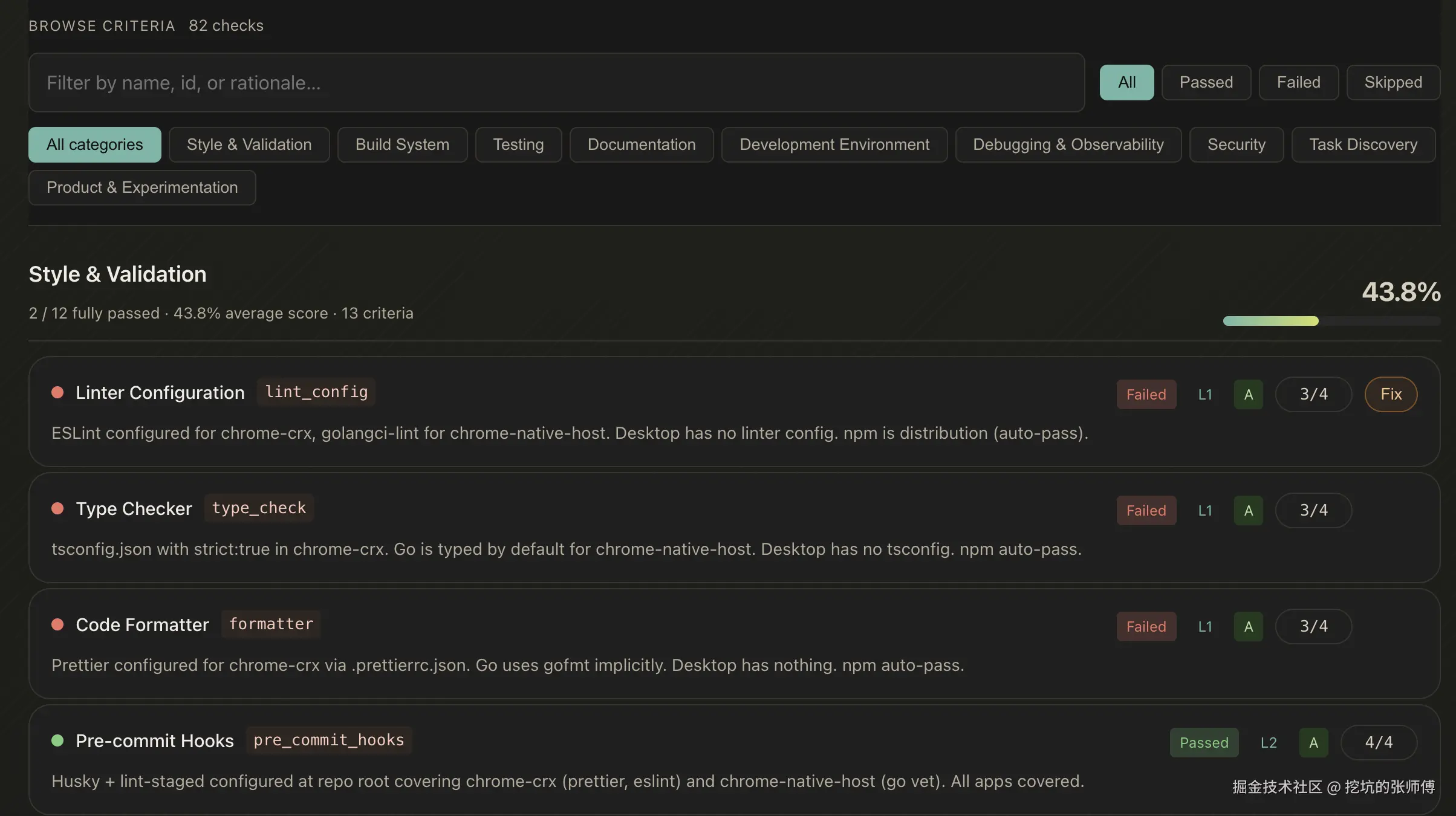Click the A badge on Type Checker

click(x=1248, y=510)
